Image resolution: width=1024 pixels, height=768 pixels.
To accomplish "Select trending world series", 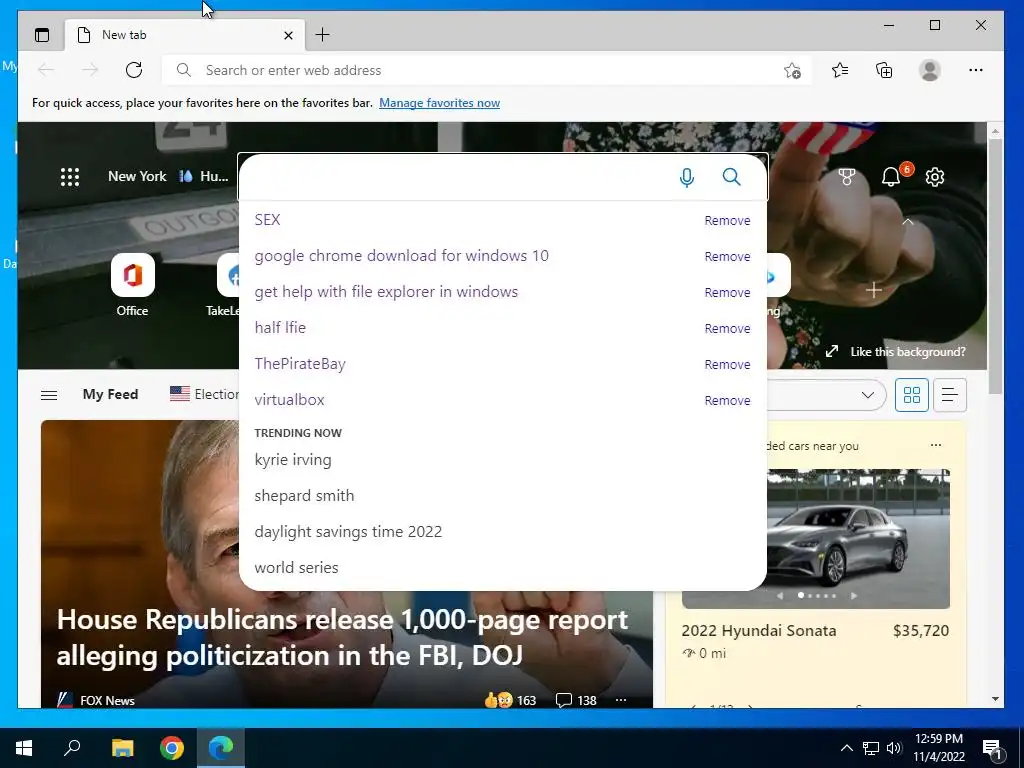I will (296, 568).
